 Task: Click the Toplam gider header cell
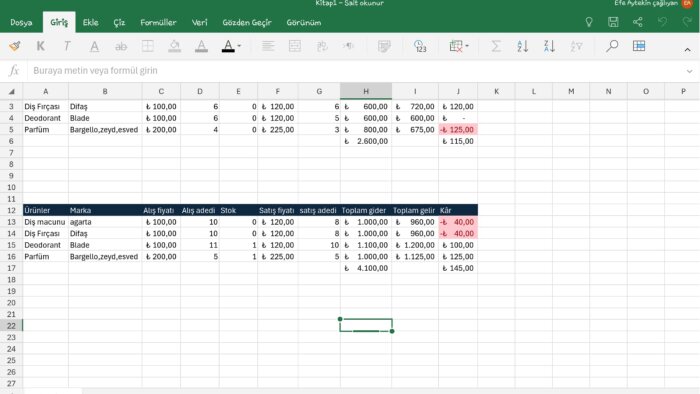[x=366, y=210]
